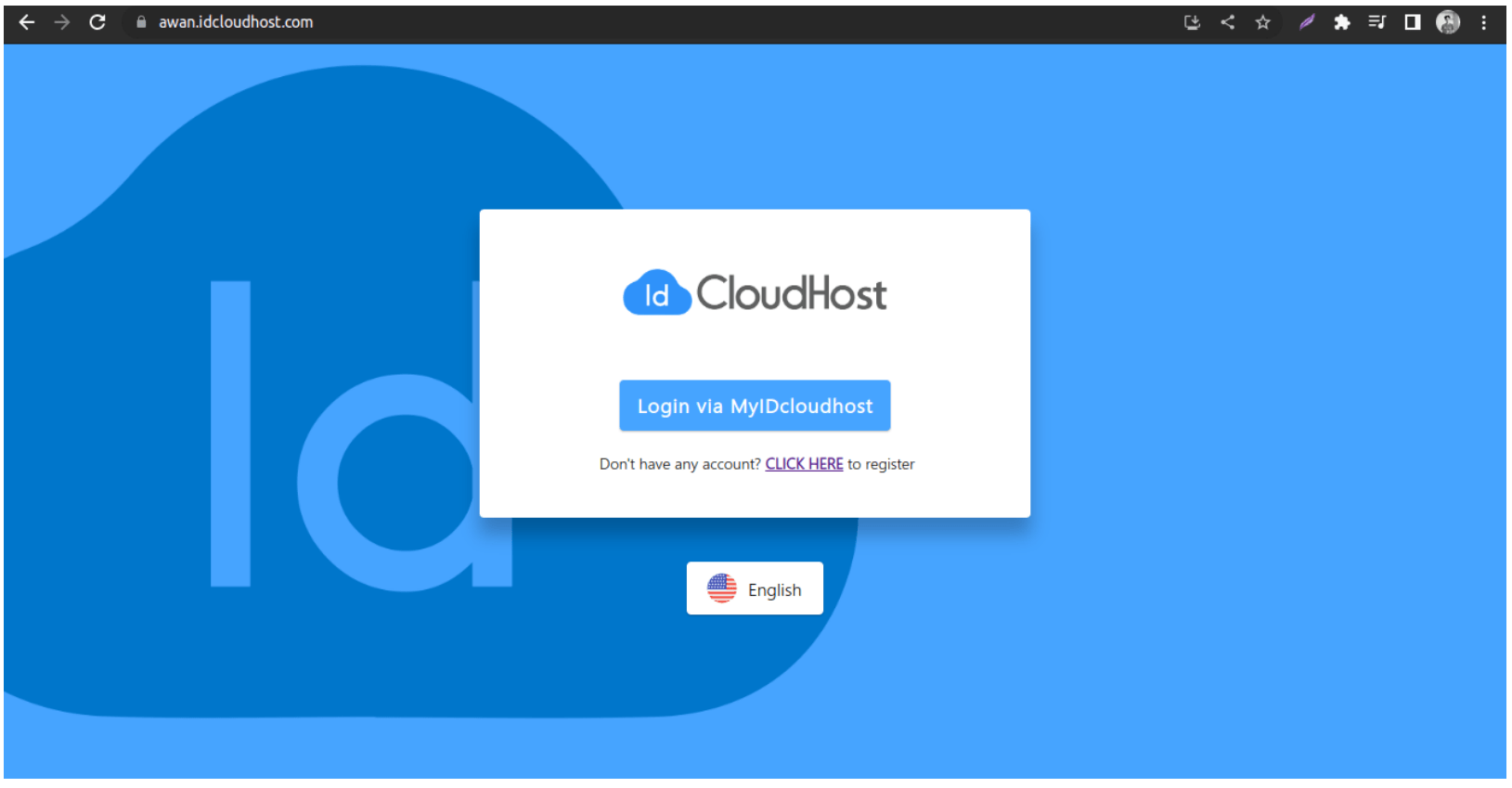The width and height of the screenshot is (1512, 788).
Task: Open the media controls playlist icon
Action: pyautogui.click(x=1377, y=22)
